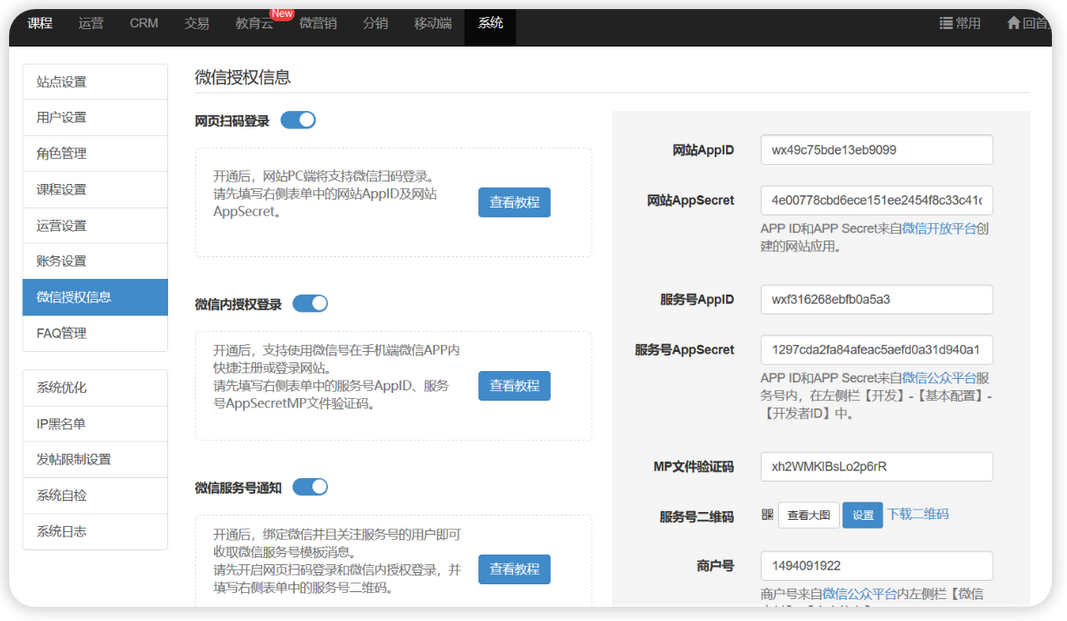Click into the 商户号 input box
1067x621 pixels.
coord(876,566)
